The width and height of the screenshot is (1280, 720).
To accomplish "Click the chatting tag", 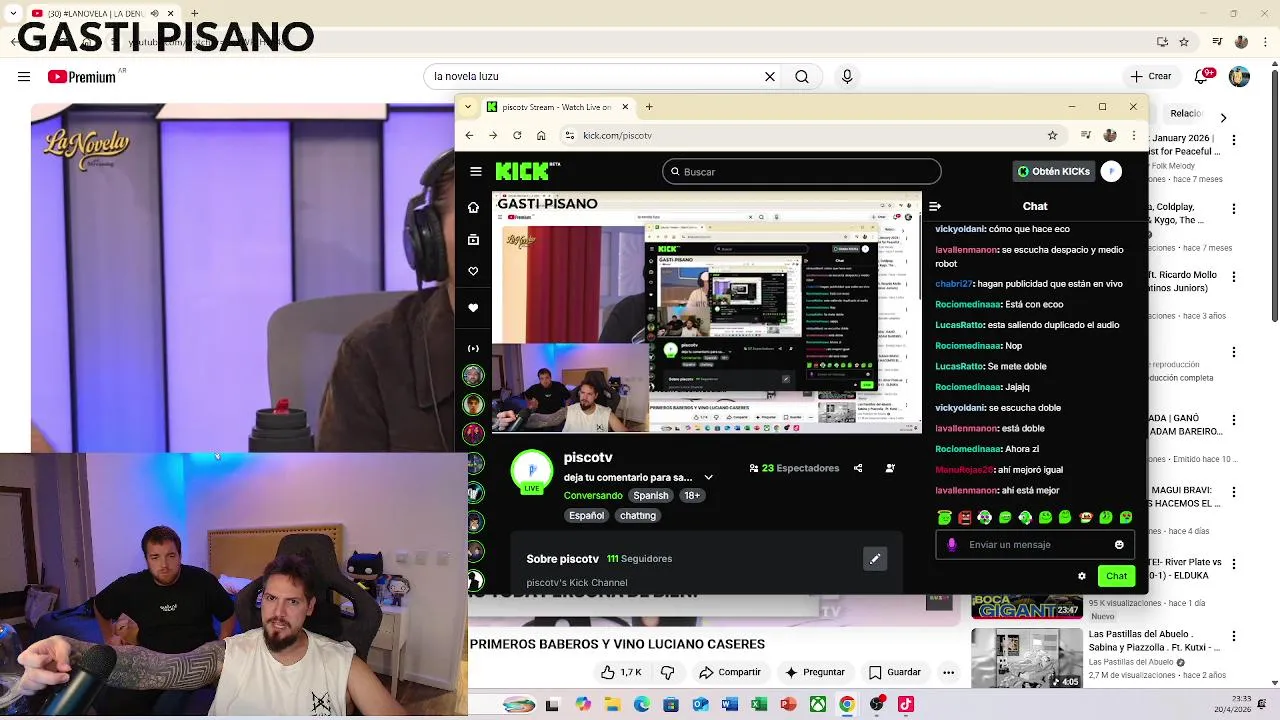I will coord(638,516).
